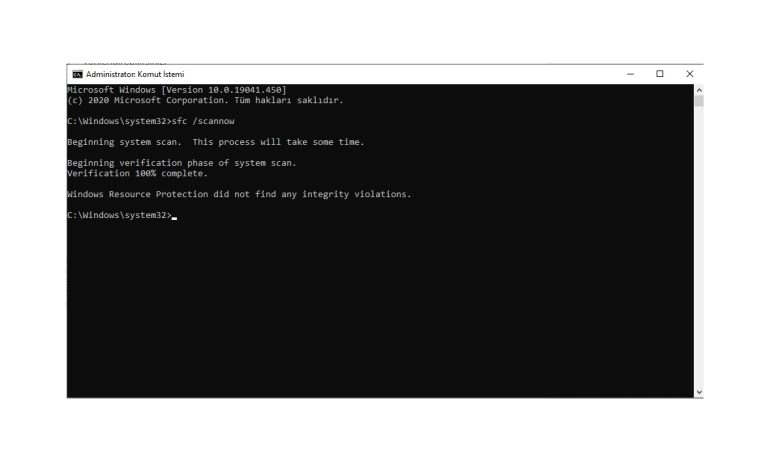Click the 'sfc /scannow' command text
Screen dimensions: 780x470
tap(203, 121)
